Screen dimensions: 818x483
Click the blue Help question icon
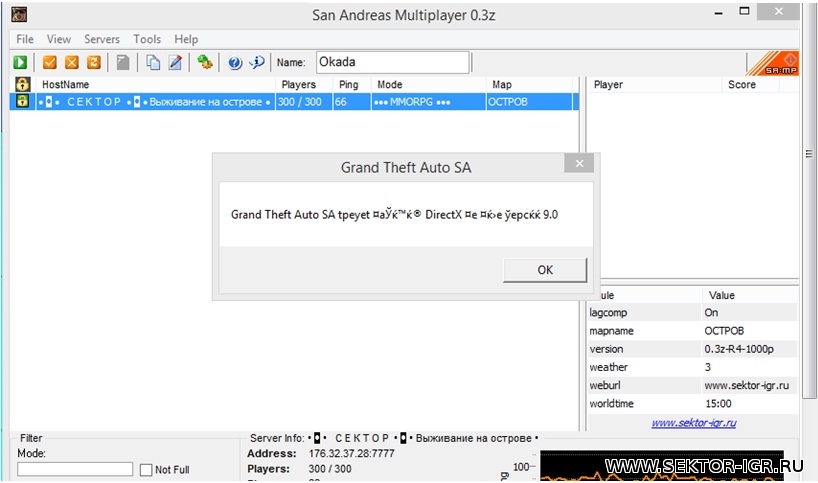(x=235, y=63)
